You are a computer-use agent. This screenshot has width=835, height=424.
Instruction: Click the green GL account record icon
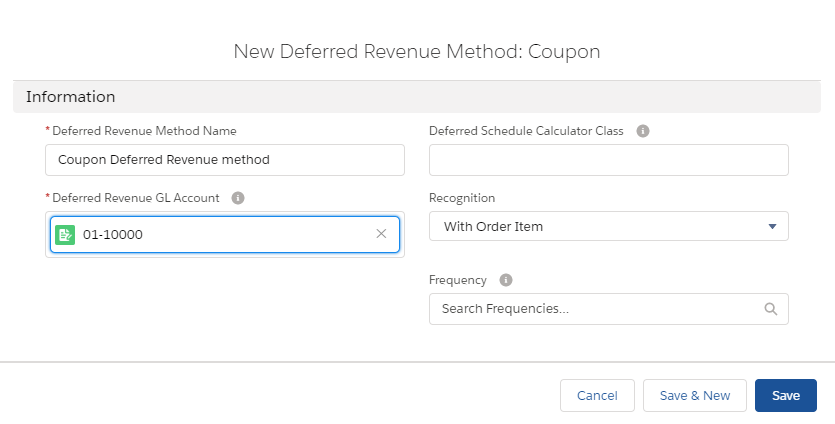click(x=66, y=234)
